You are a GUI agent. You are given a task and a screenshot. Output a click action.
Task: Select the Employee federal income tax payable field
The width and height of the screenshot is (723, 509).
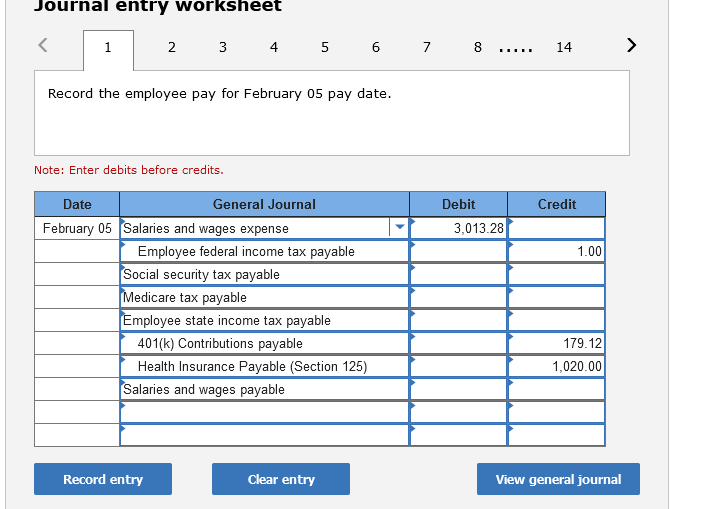pos(264,251)
